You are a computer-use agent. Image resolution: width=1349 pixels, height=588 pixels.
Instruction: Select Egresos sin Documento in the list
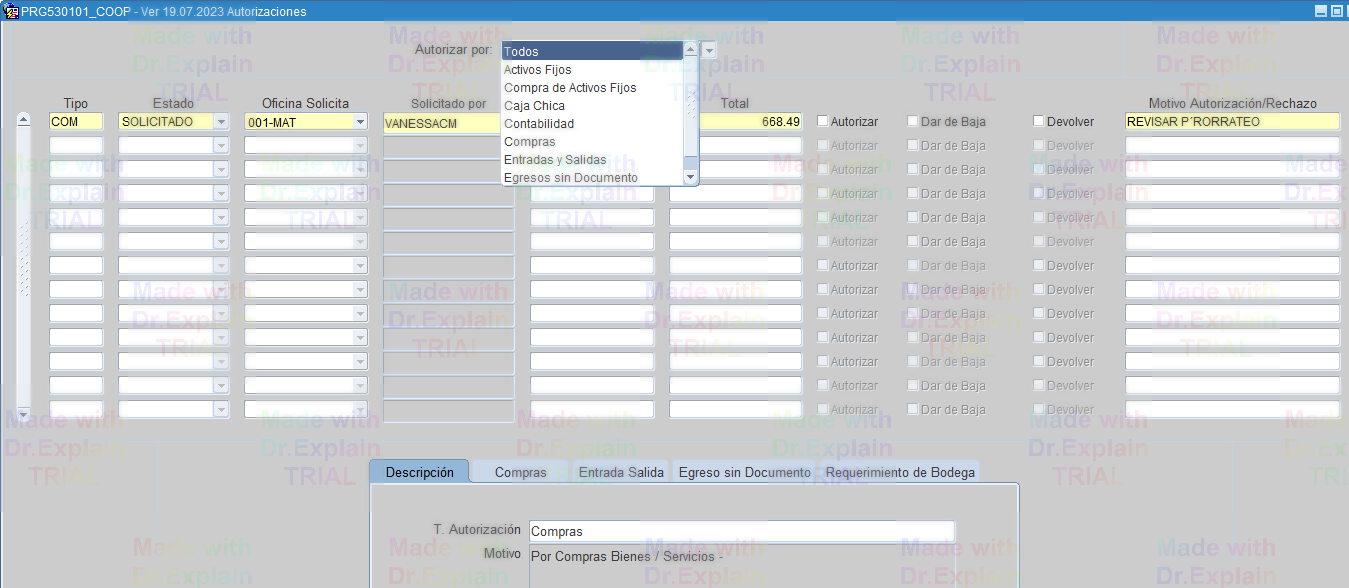(x=570, y=178)
